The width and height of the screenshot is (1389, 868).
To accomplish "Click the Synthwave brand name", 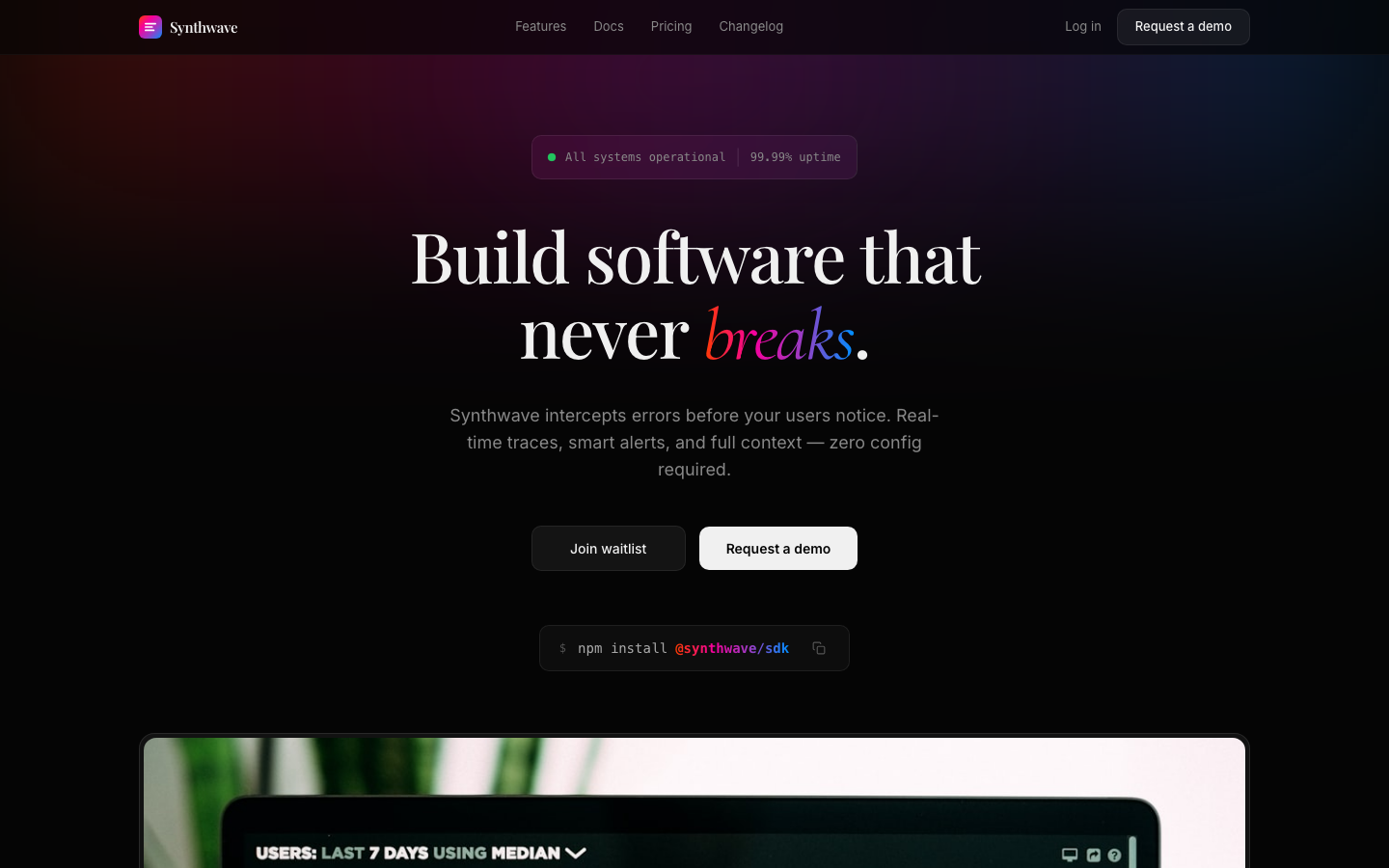I will [204, 27].
